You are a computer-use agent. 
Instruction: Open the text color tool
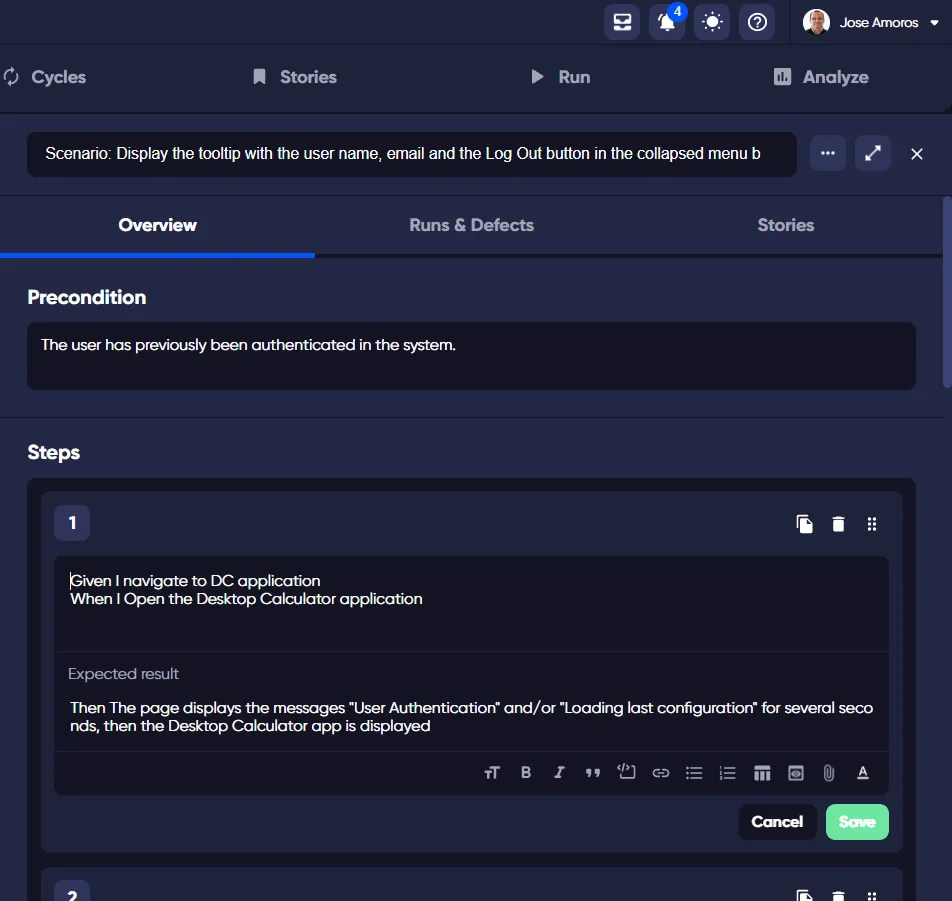coord(863,772)
